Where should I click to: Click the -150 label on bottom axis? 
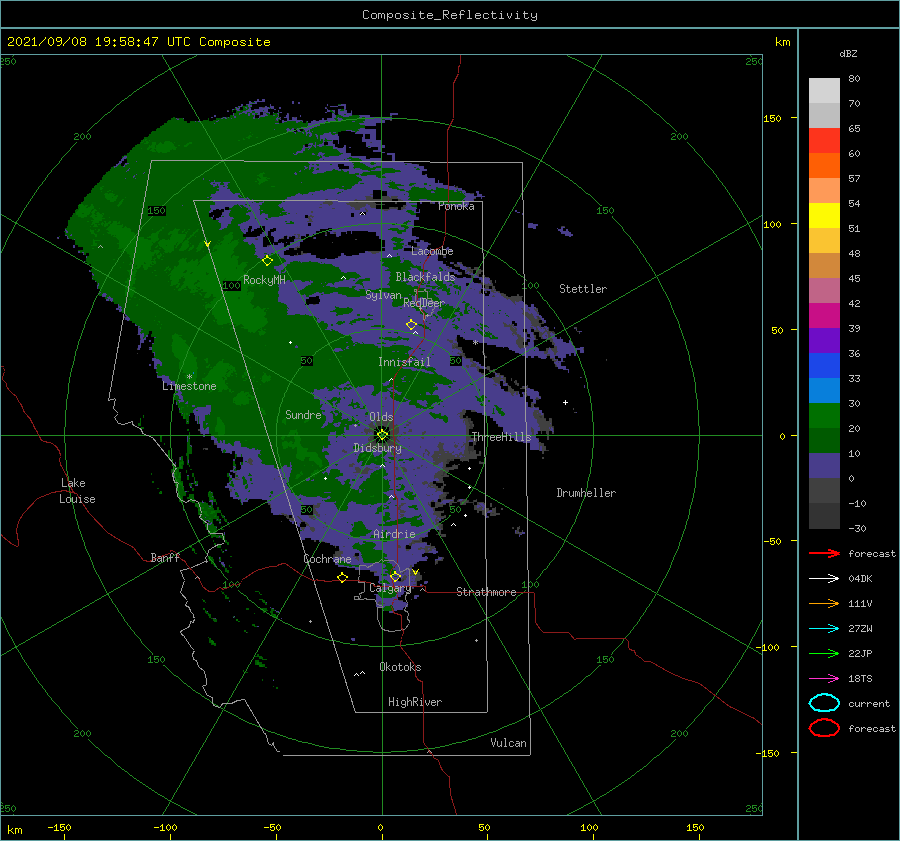coord(59,827)
